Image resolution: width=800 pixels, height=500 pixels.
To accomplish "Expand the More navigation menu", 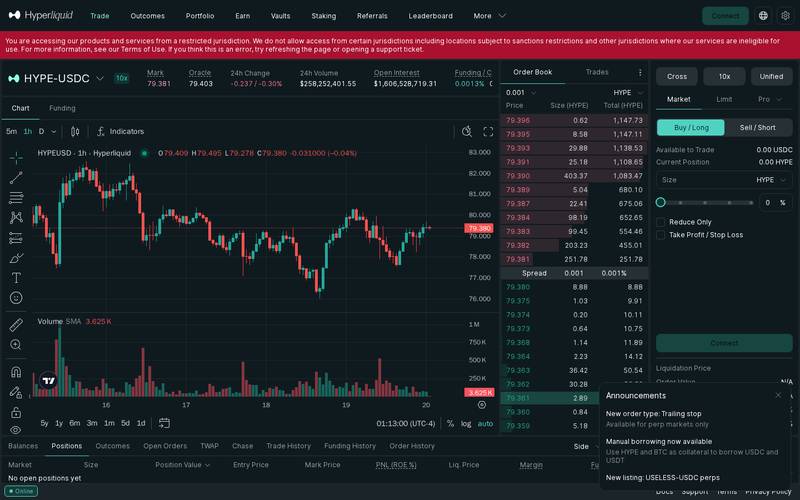I will [489, 16].
